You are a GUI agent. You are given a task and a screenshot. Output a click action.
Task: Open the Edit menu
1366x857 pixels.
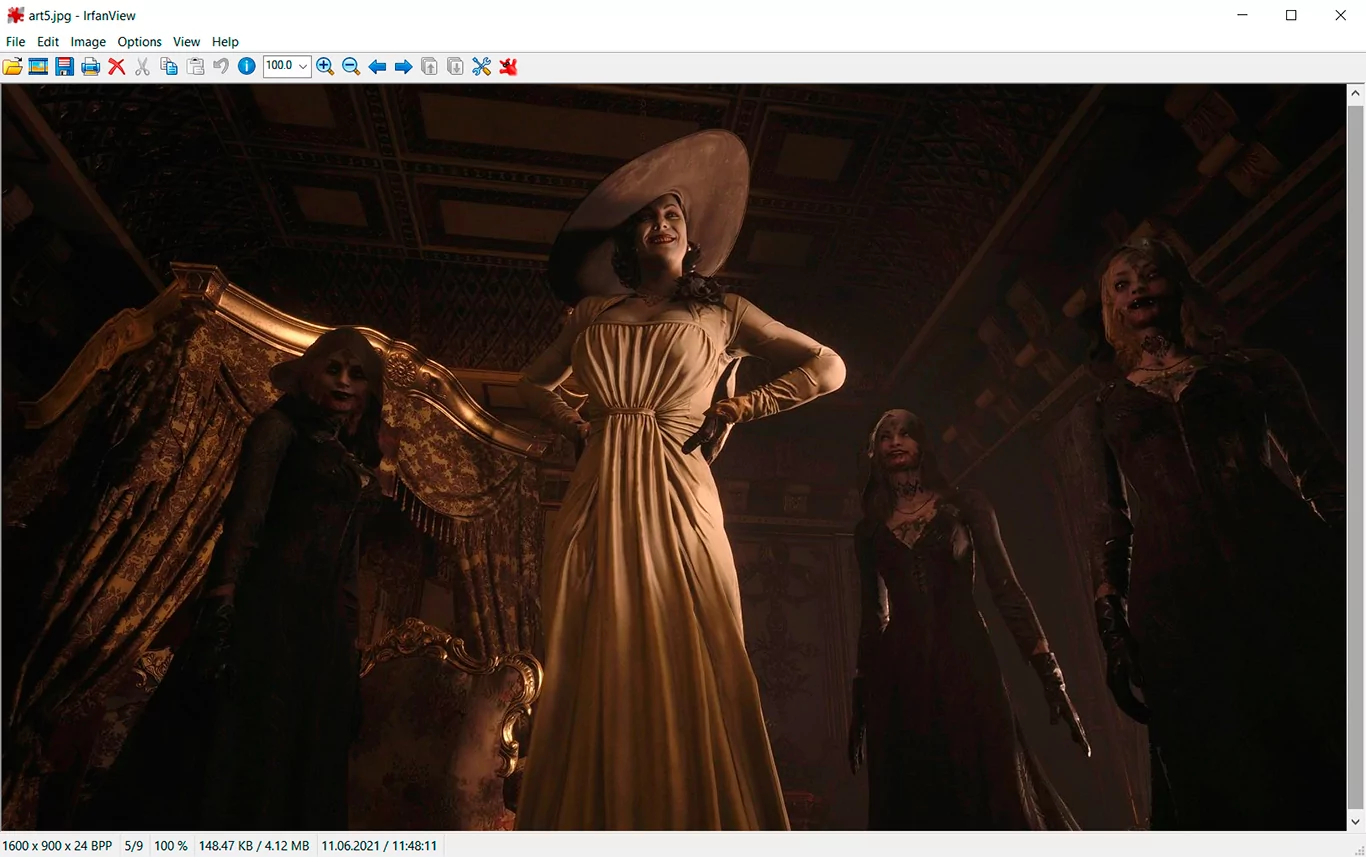pyautogui.click(x=48, y=42)
